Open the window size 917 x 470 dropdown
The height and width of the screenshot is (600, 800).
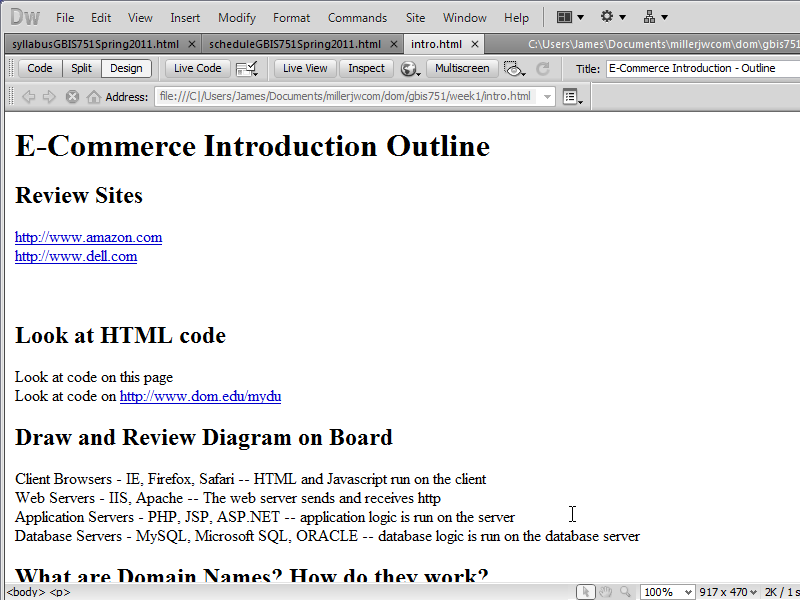coord(729,592)
